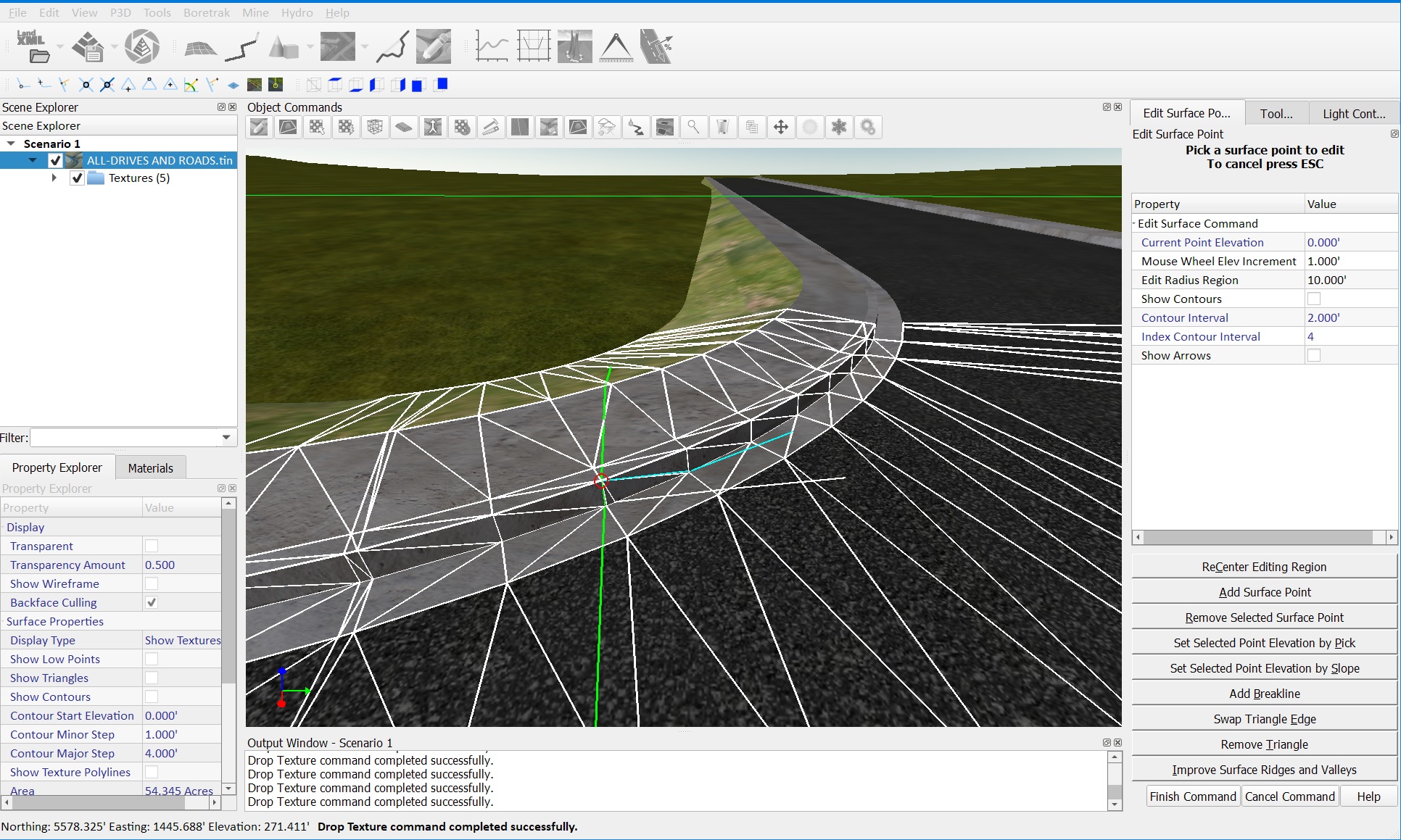Image resolution: width=1401 pixels, height=840 pixels.
Task: Click the magnifier icon in Object Commands
Action: coord(694,128)
